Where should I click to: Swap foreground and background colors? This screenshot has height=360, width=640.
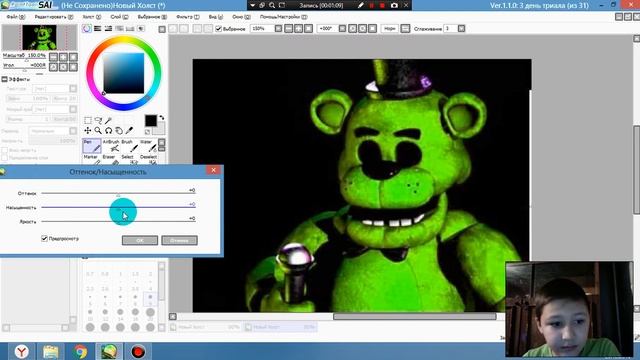pos(162,118)
